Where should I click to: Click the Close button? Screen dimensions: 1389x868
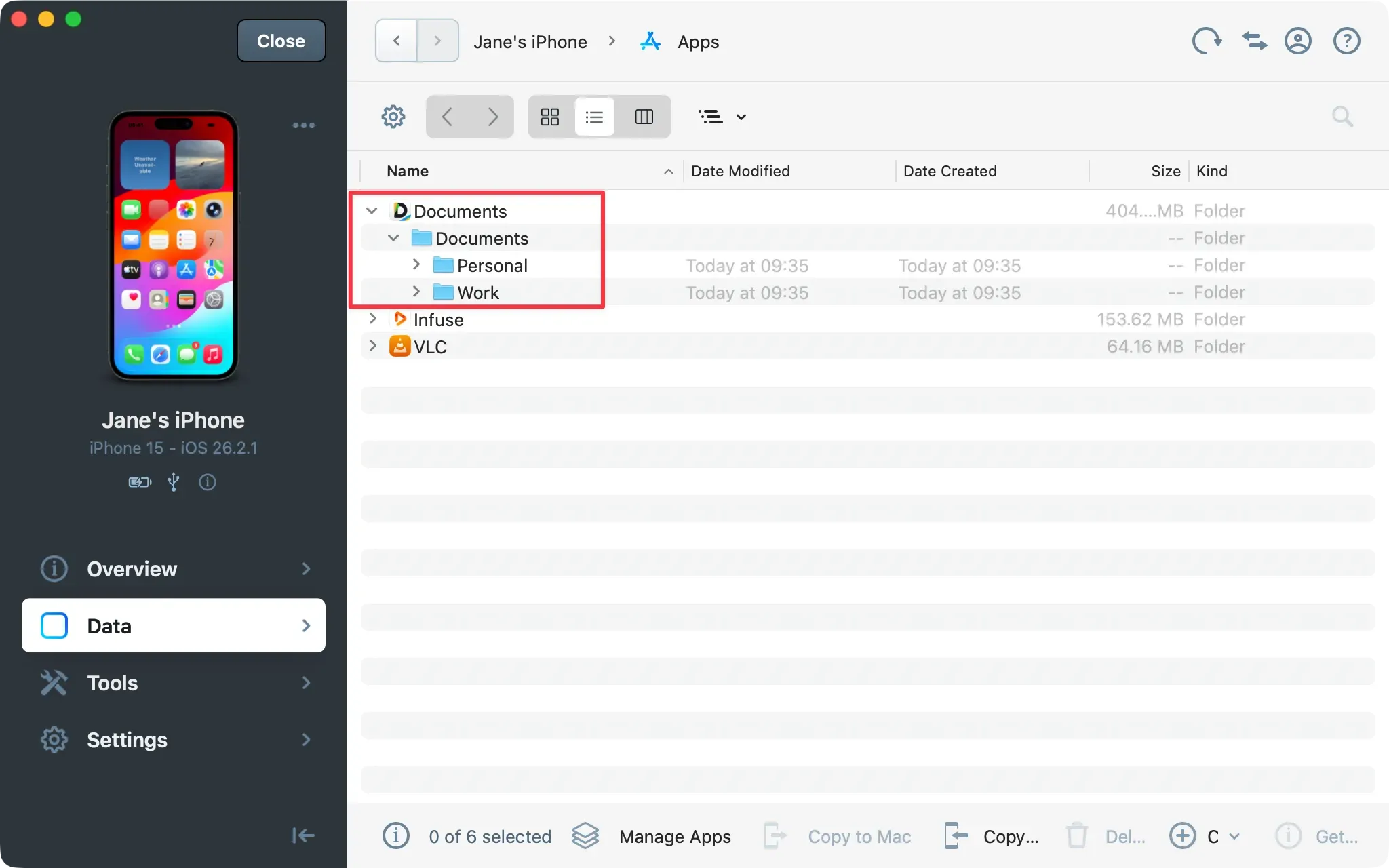point(281,40)
